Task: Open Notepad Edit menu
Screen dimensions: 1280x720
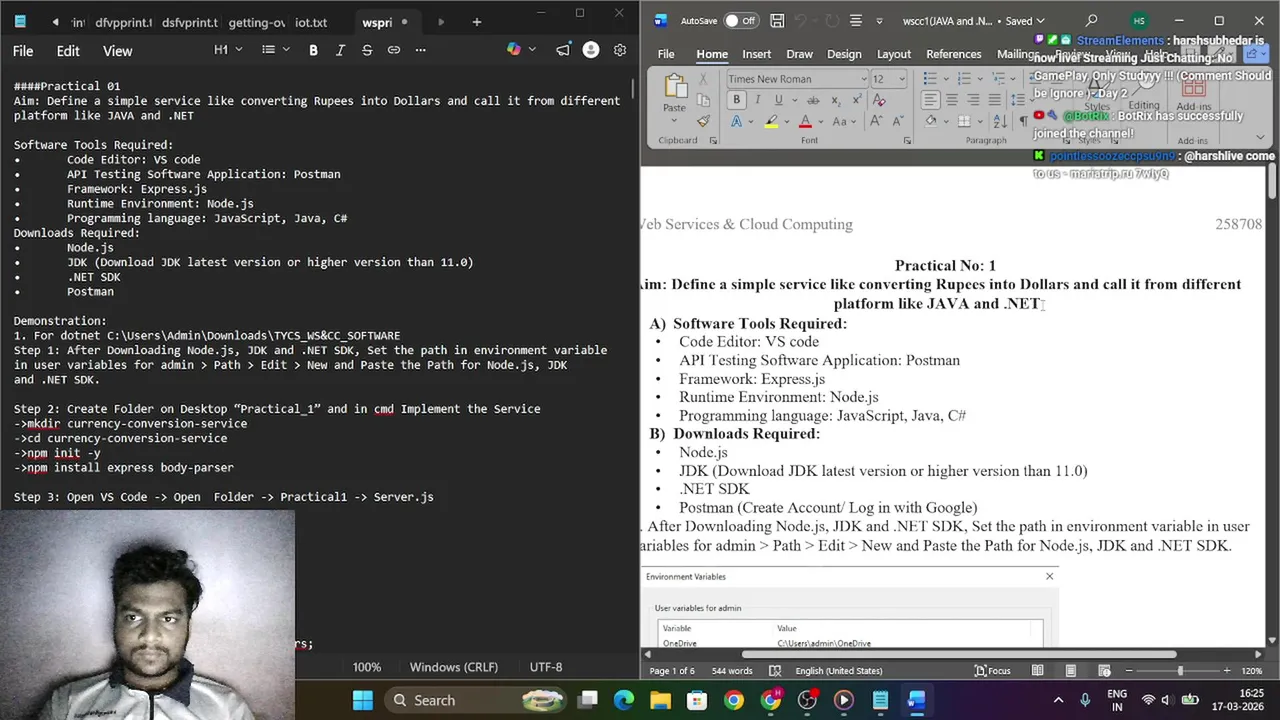Action: tap(68, 51)
